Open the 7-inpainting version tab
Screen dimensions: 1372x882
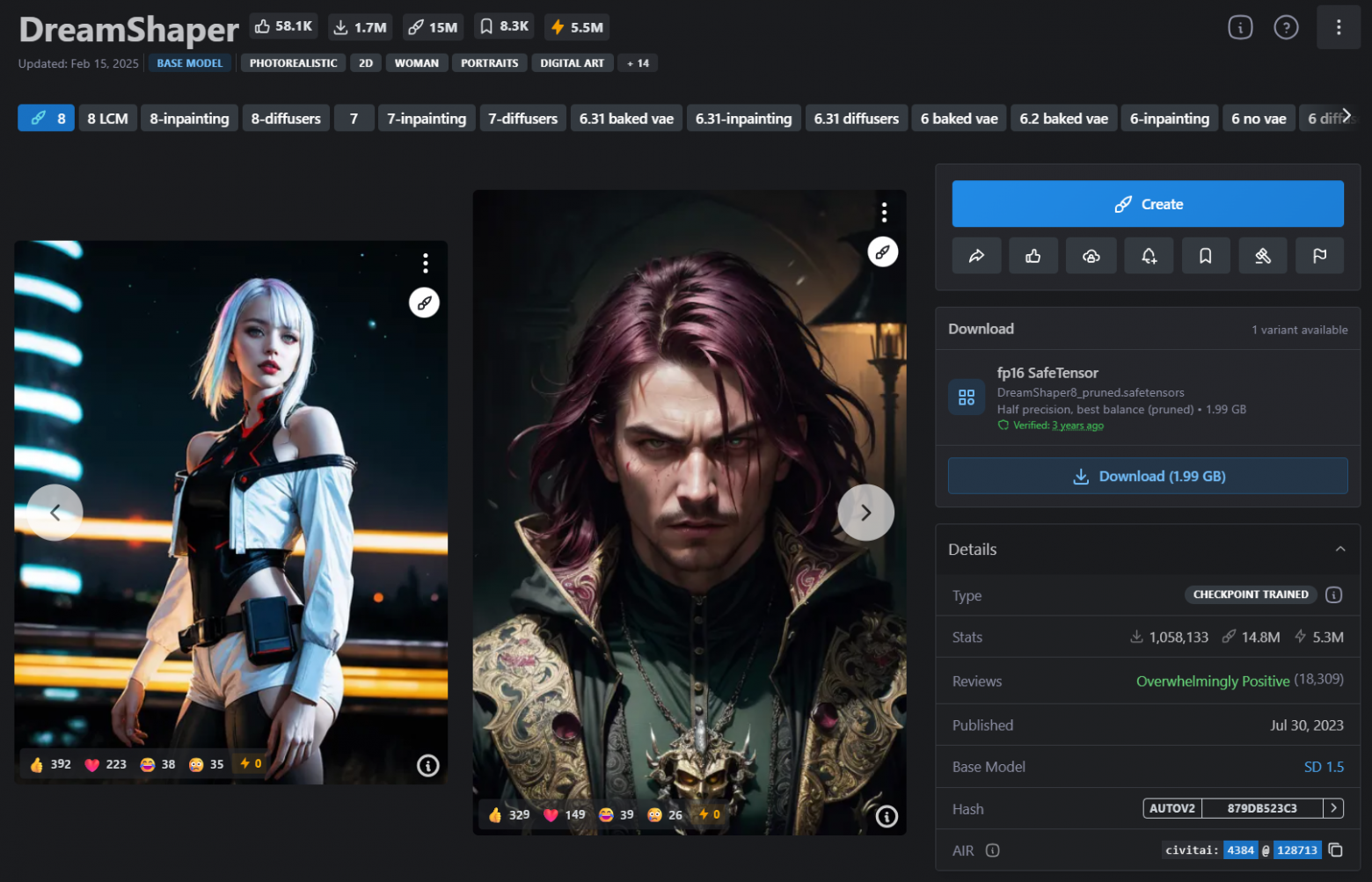427,118
